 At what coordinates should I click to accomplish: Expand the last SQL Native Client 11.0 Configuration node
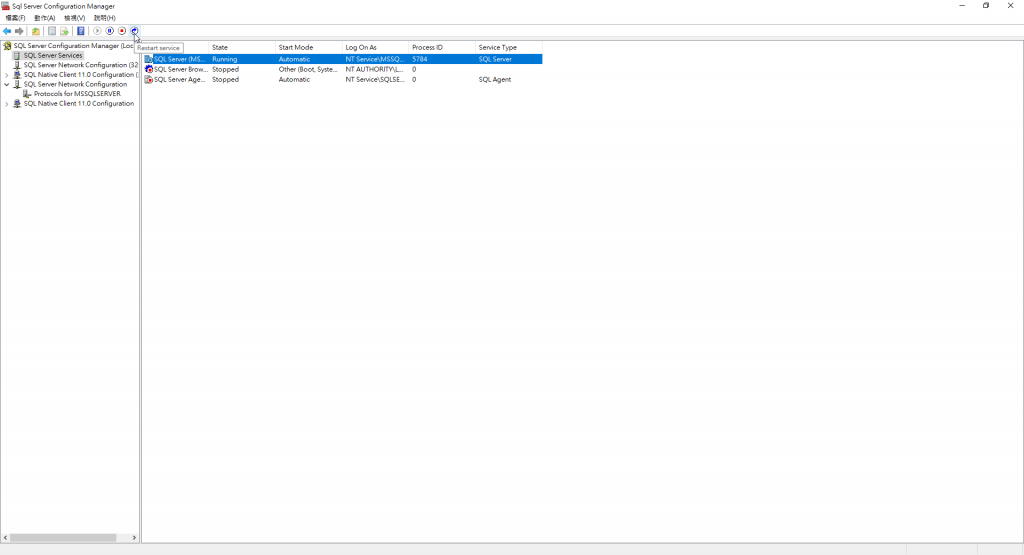[7, 104]
